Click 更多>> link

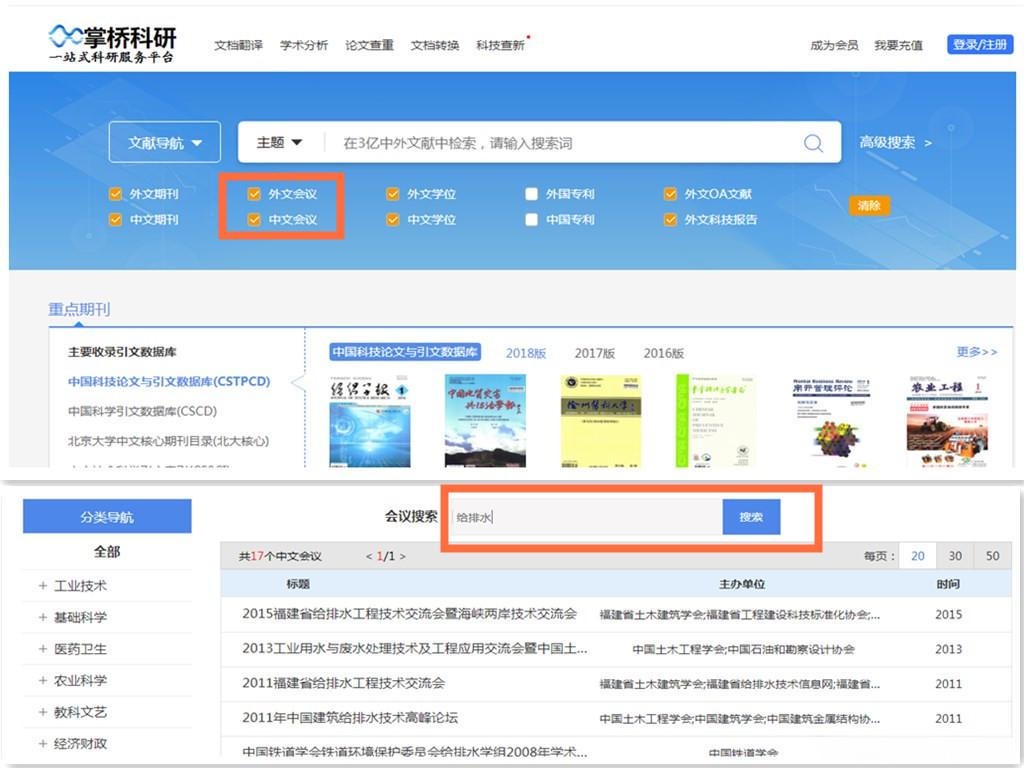[977, 352]
